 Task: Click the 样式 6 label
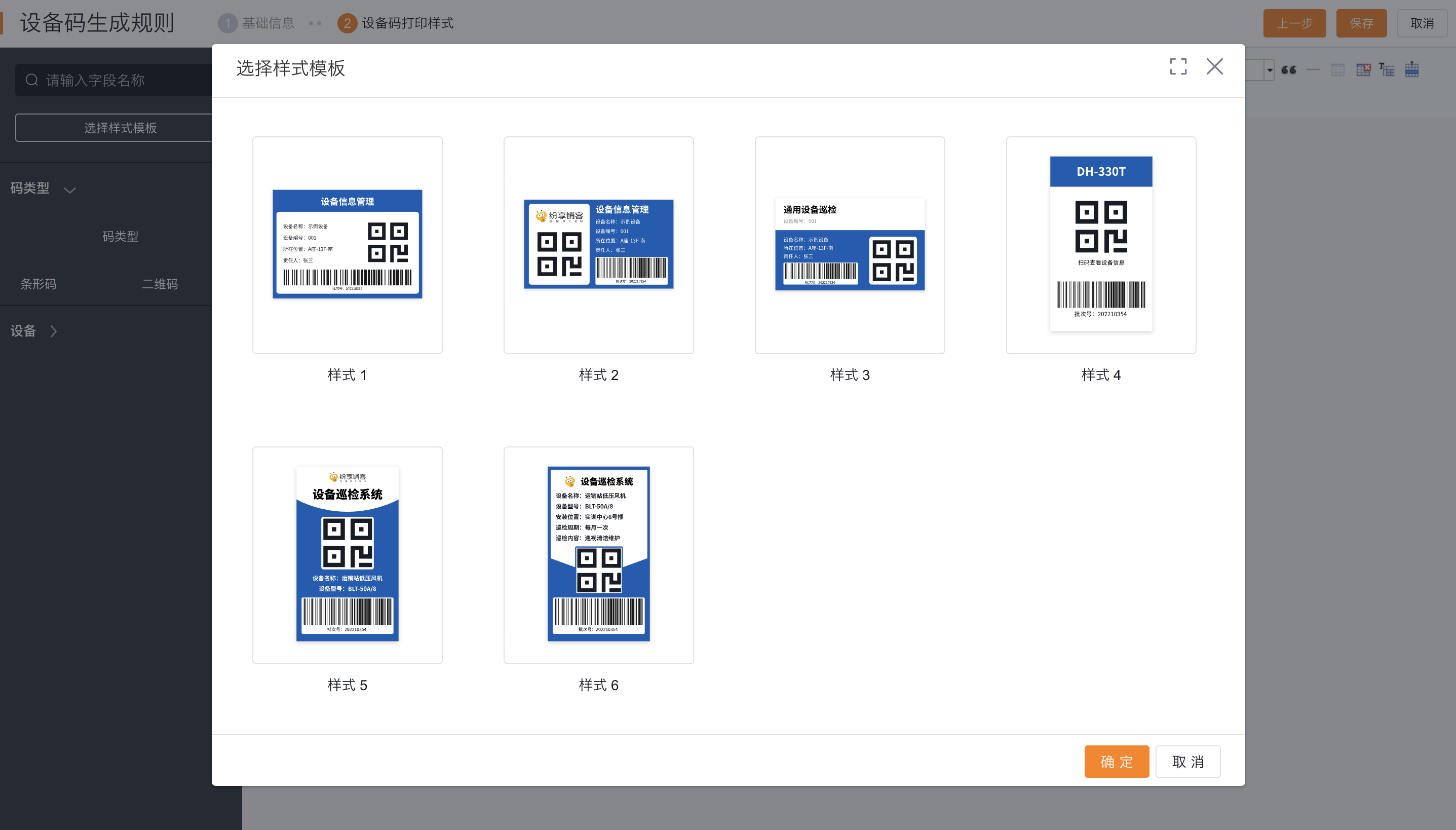click(598, 685)
